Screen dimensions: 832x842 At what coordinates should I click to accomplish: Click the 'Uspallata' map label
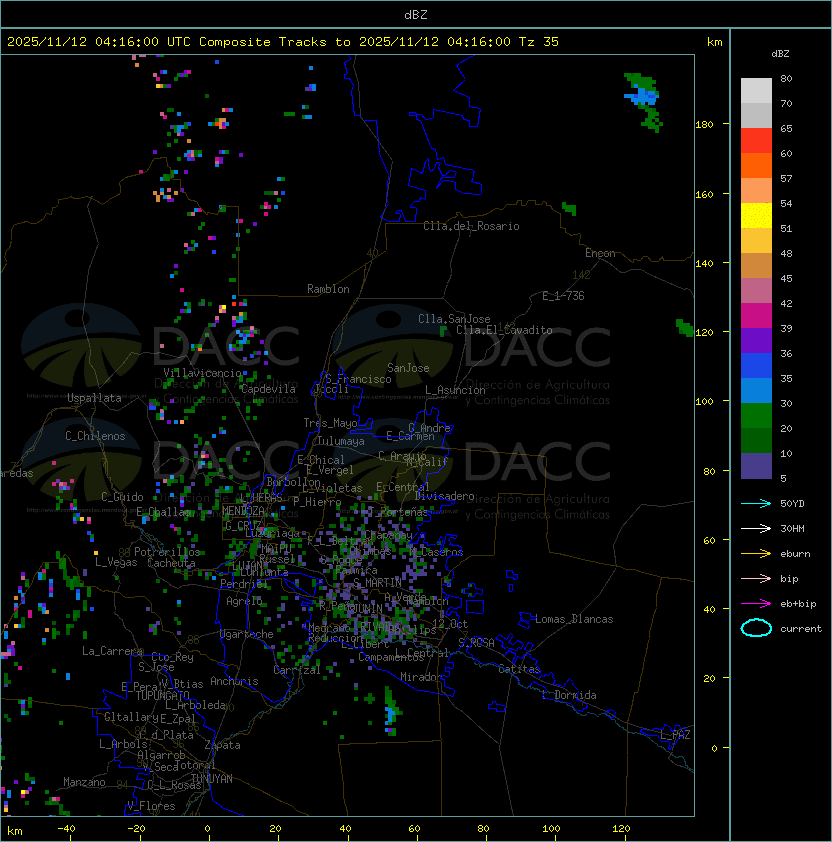94,398
